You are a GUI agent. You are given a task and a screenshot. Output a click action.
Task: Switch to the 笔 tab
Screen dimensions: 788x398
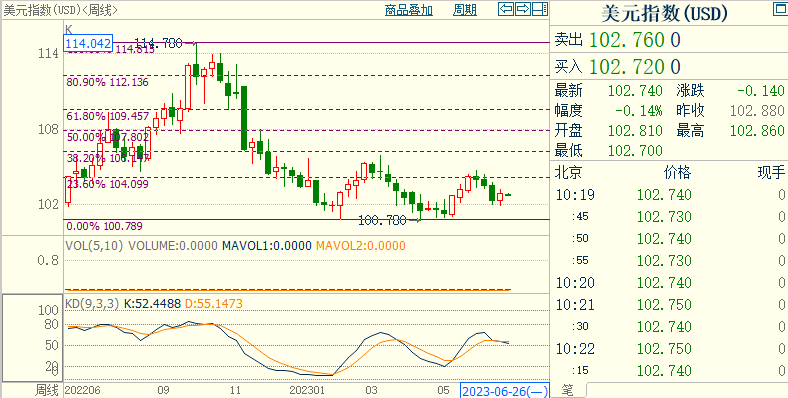567,389
